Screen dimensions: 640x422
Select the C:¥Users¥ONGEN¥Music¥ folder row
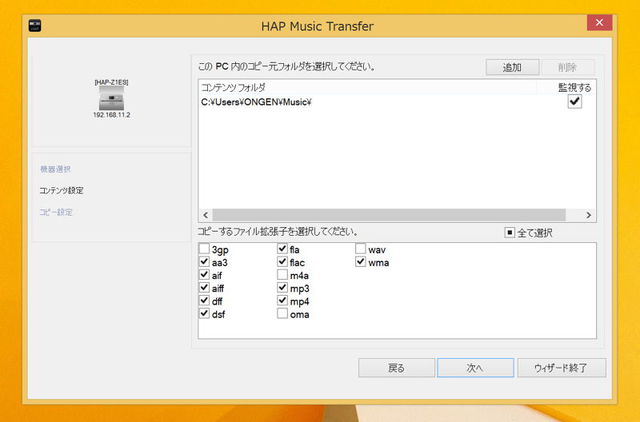click(397, 102)
